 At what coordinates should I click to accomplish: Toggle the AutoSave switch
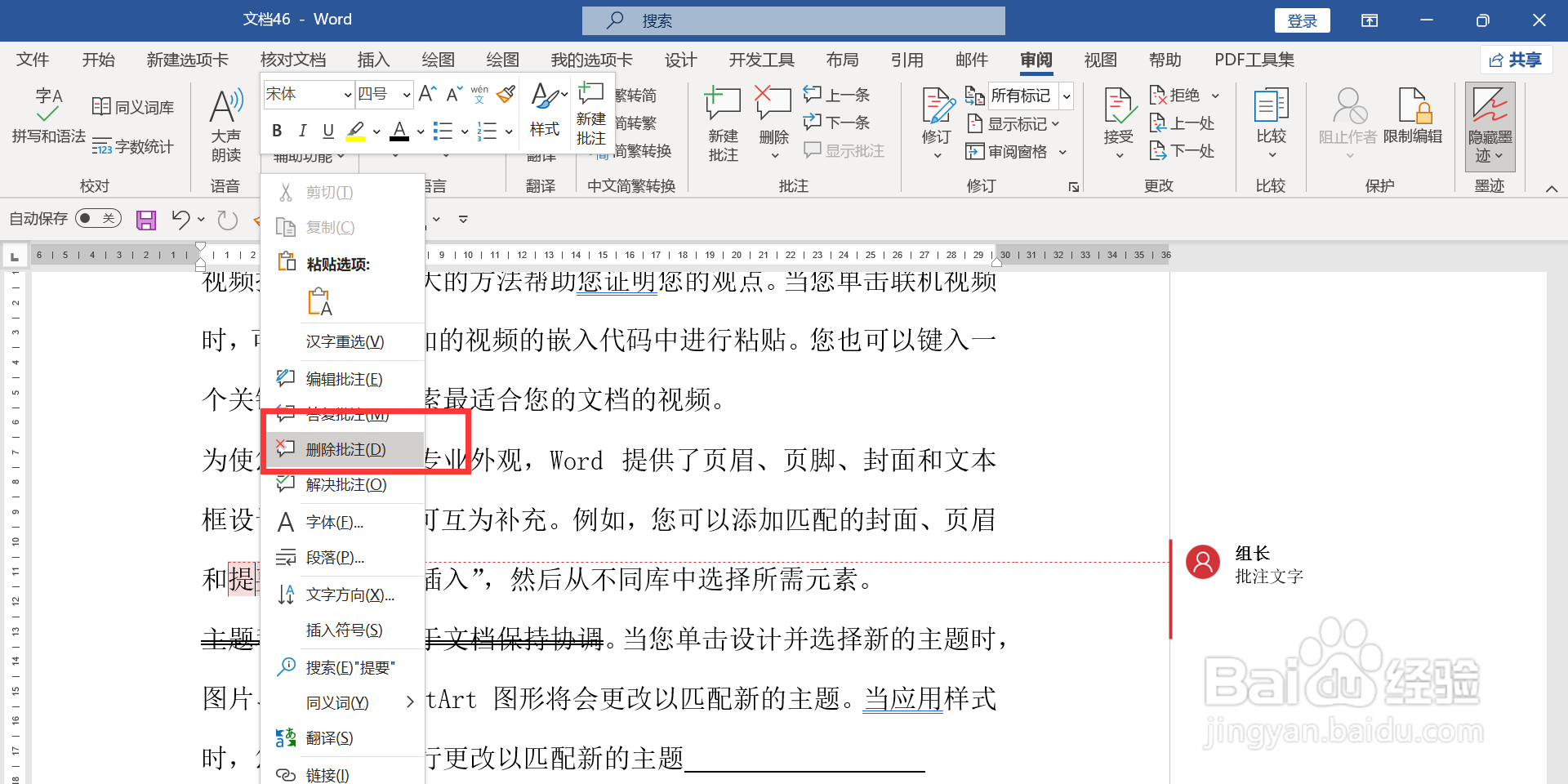click(98, 218)
